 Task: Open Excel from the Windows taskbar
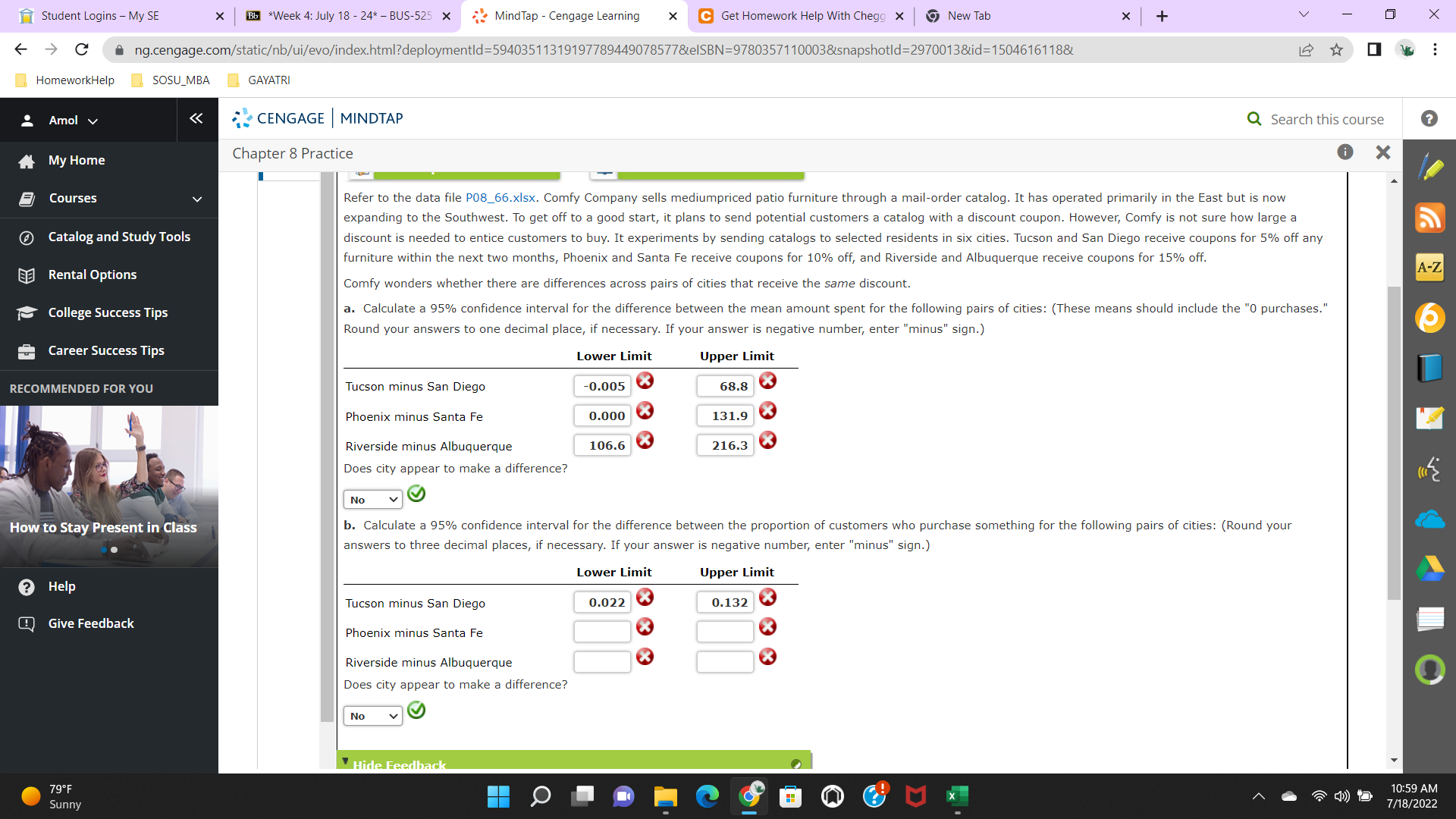[x=957, y=796]
